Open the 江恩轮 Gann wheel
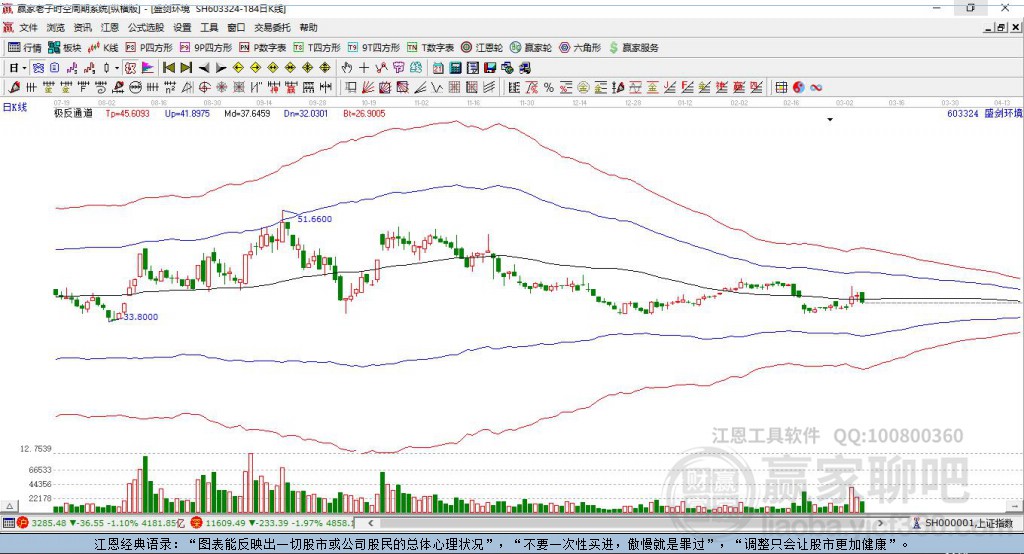 482,48
